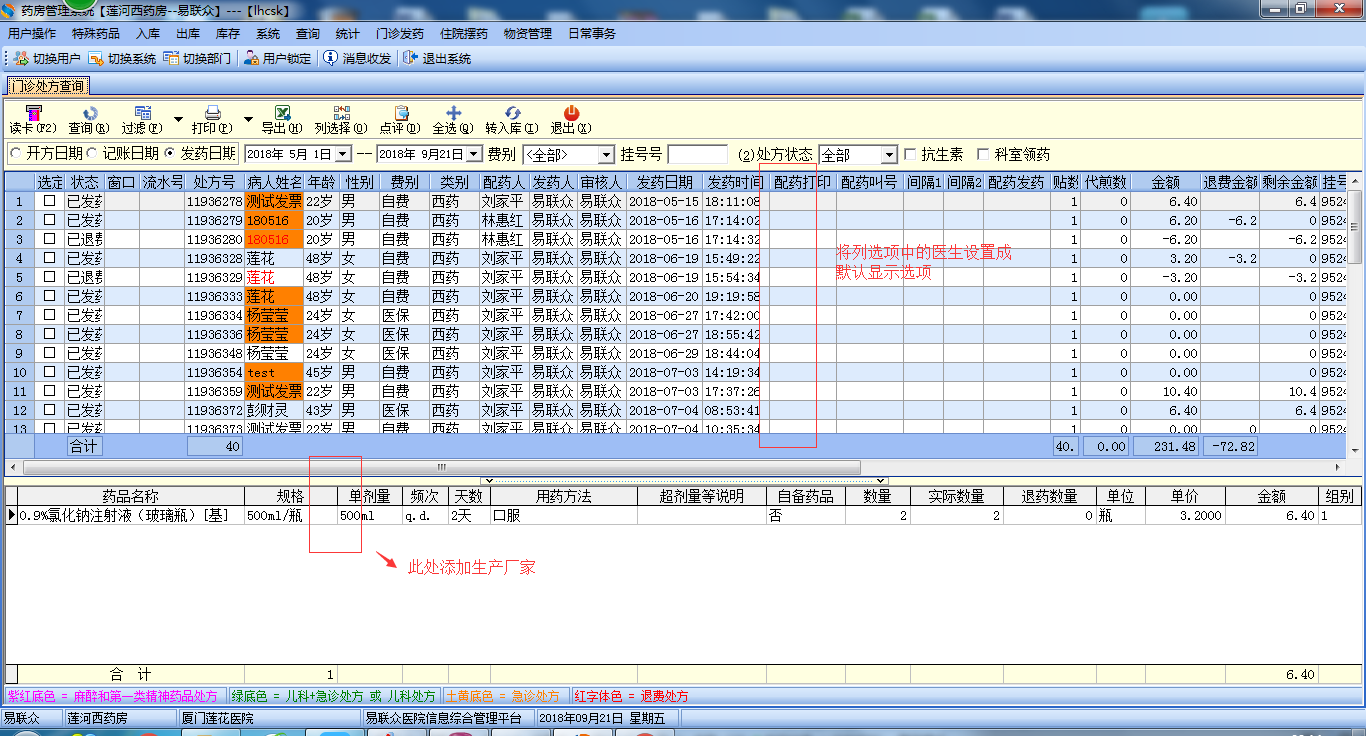1366x736 pixels.
Task: Enable the 抗生素 checkbox
Action: 910,154
